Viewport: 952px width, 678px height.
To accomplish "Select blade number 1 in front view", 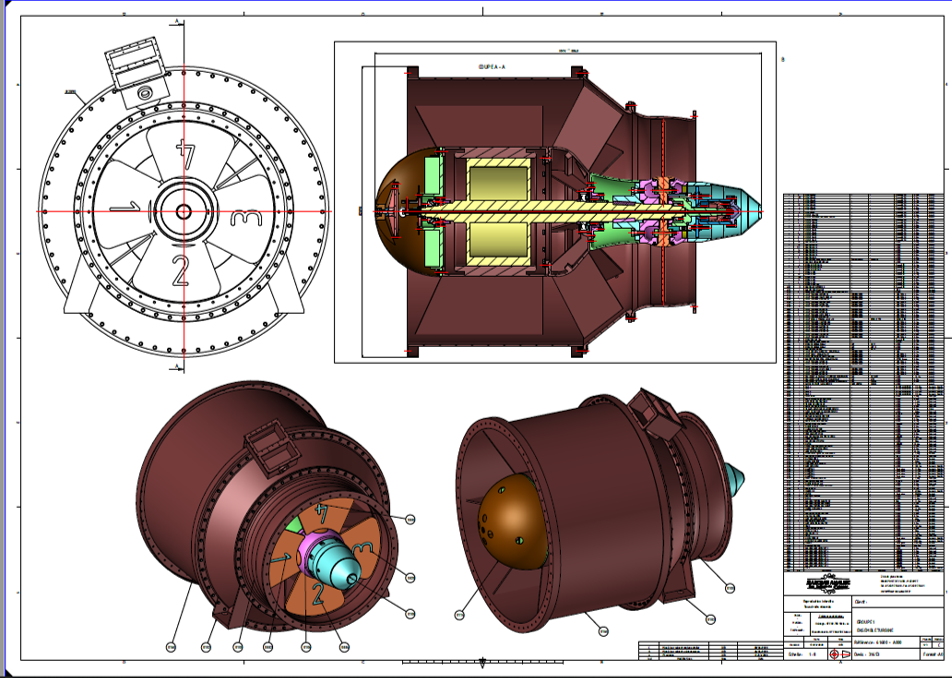I will tap(123, 208).
